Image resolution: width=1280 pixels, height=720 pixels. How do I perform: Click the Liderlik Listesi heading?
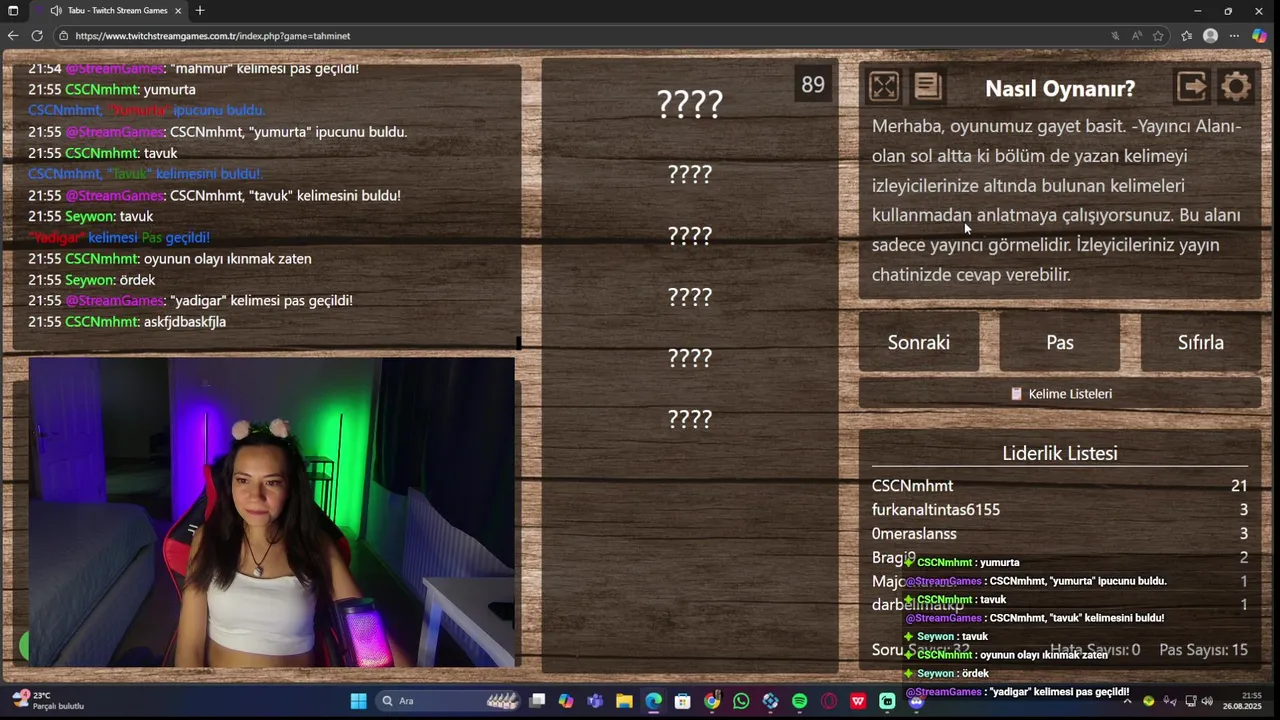coord(1060,453)
